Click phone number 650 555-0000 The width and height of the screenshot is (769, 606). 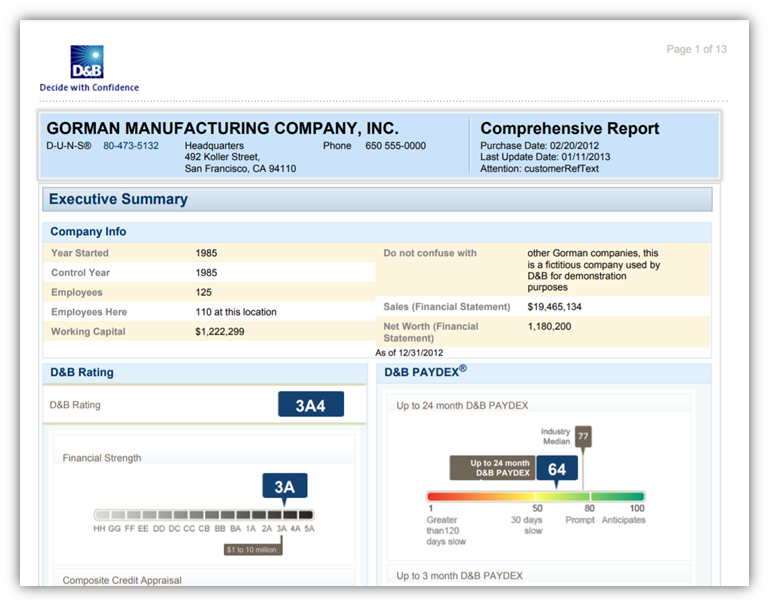point(395,146)
